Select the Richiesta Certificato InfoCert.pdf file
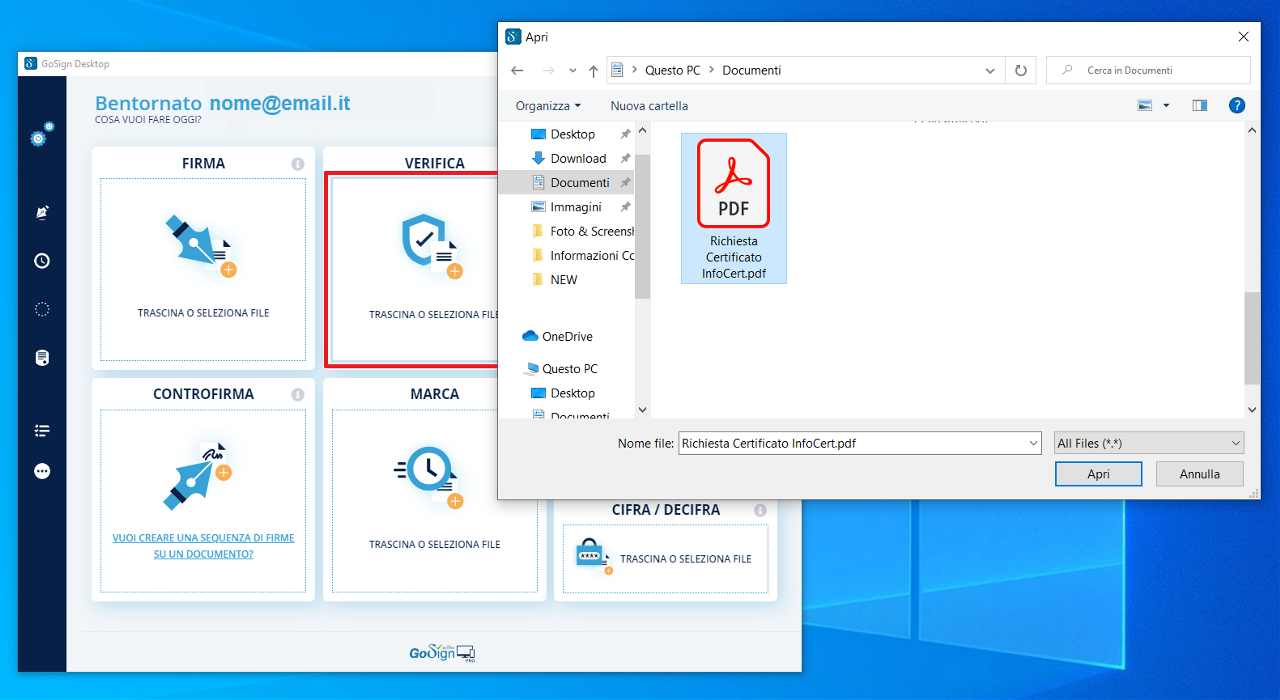1280x700 pixels. pos(734,208)
